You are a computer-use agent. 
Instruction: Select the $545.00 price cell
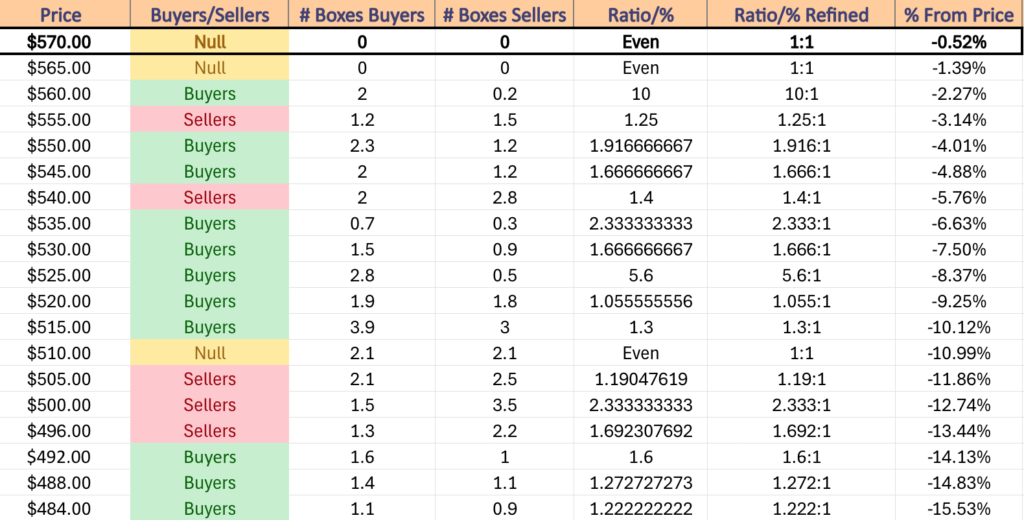(65, 172)
